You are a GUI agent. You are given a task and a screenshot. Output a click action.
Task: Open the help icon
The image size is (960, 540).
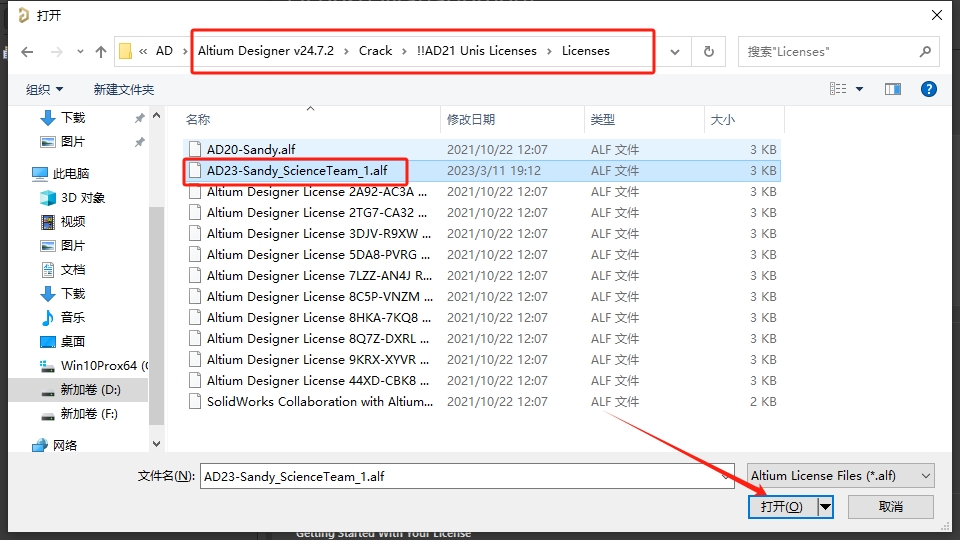click(x=929, y=89)
